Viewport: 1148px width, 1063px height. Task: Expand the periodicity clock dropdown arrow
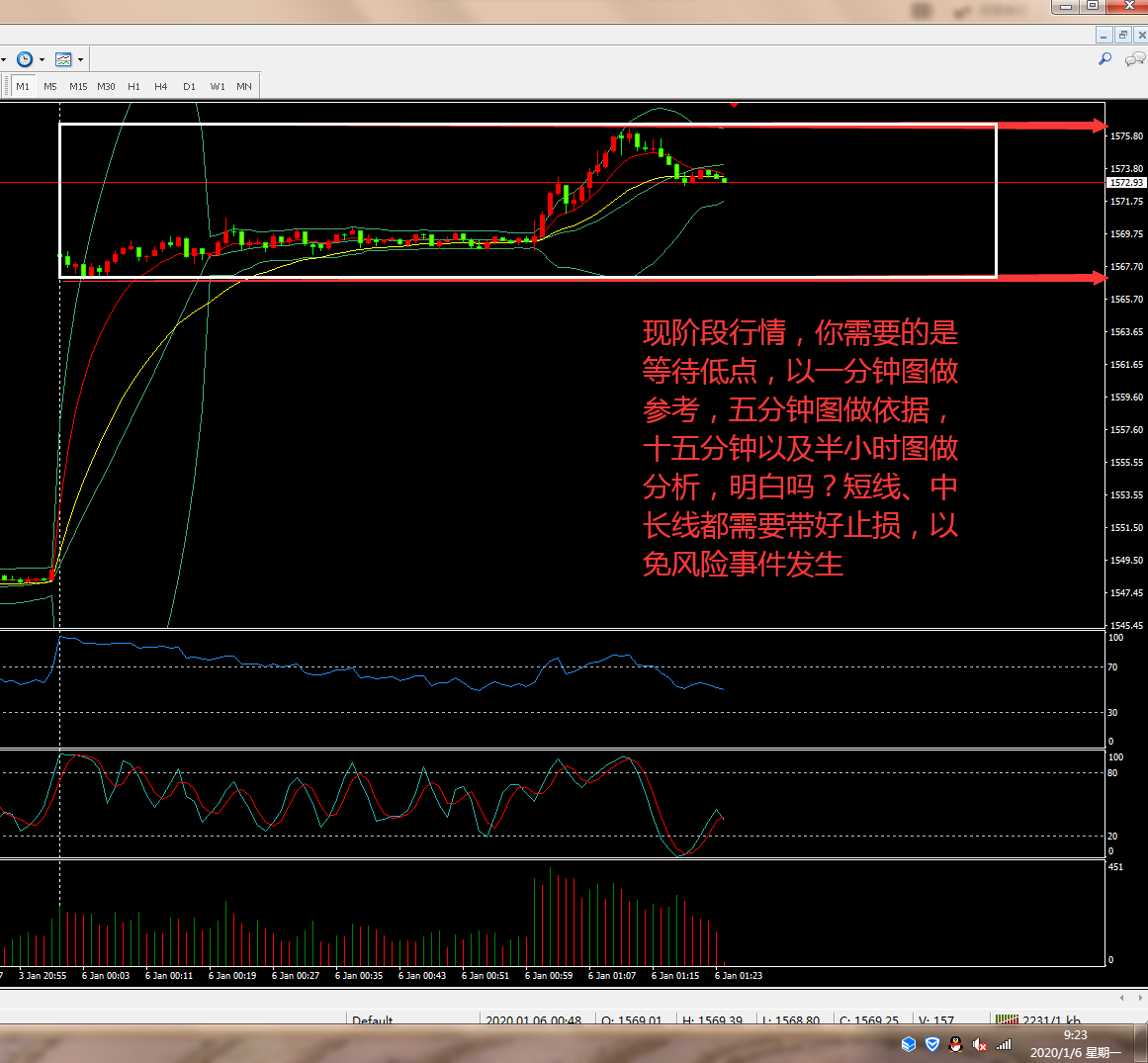pos(42,59)
